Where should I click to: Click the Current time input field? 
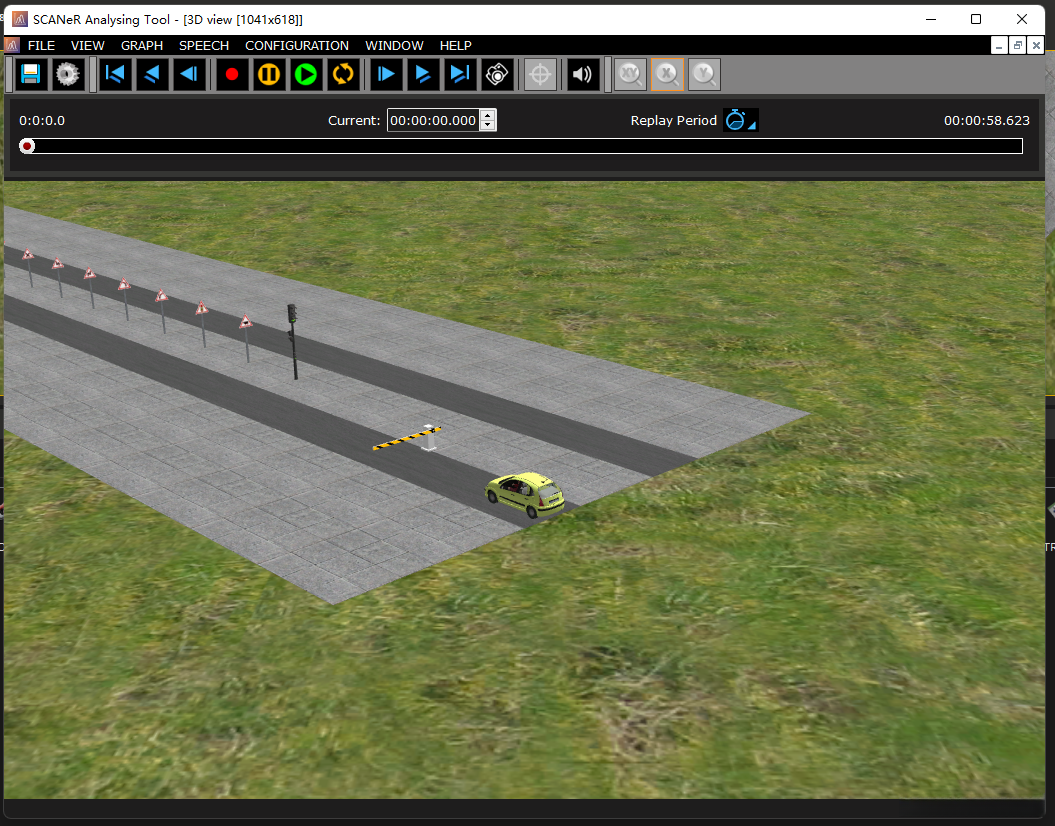(x=433, y=120)
